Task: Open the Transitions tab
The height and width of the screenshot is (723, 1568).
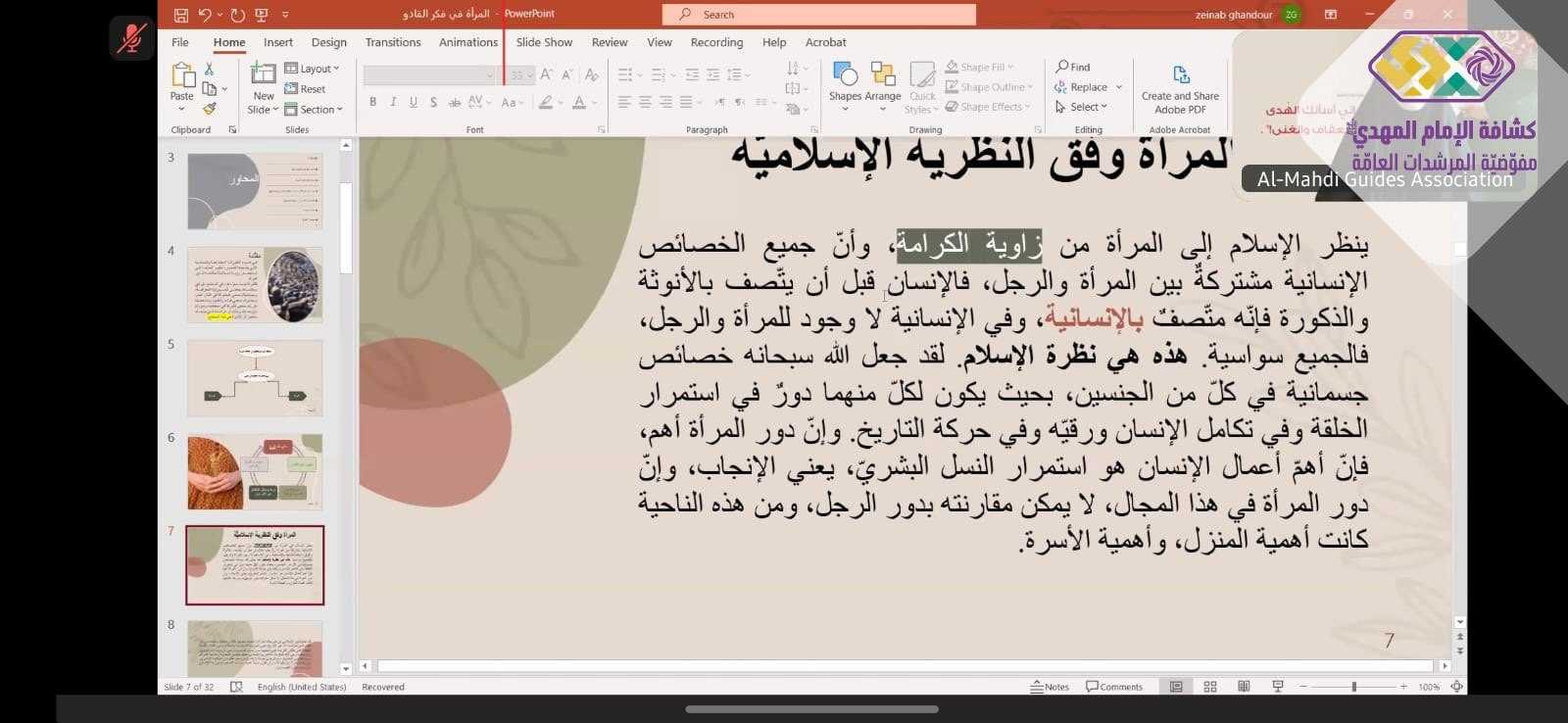Action: [x=392, y=42]
